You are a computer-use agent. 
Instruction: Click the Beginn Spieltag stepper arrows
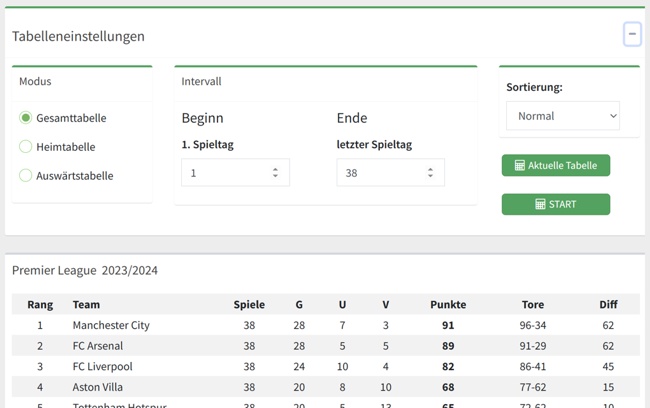(x=275, y=172)
